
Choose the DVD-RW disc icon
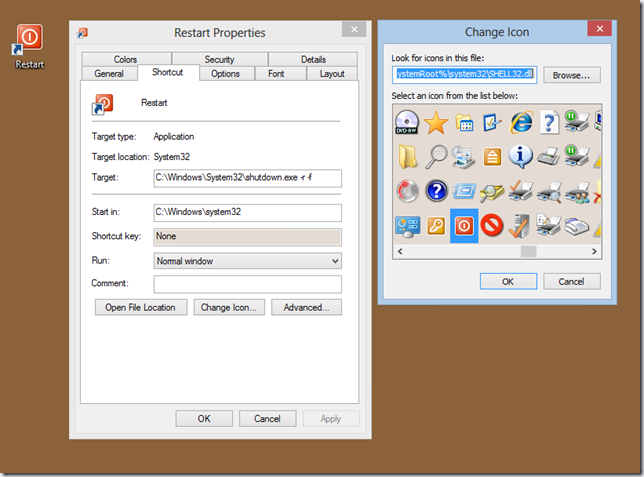[408, 123]
